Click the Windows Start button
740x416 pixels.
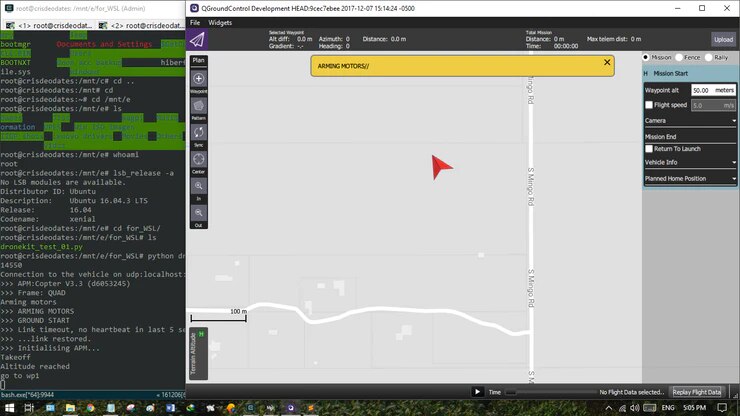coord(9,408)
